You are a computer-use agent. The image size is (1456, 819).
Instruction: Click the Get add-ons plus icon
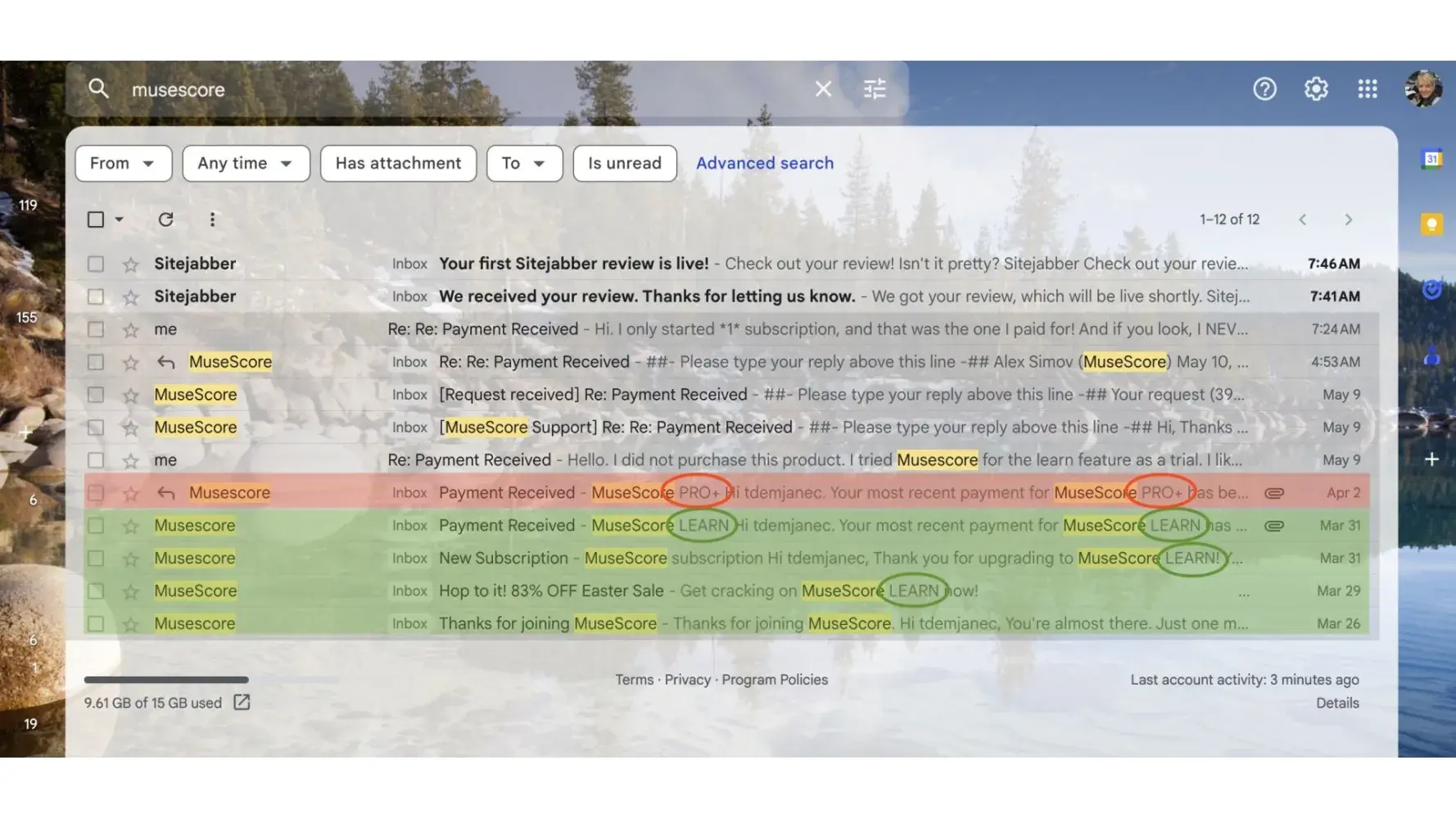1431,459
